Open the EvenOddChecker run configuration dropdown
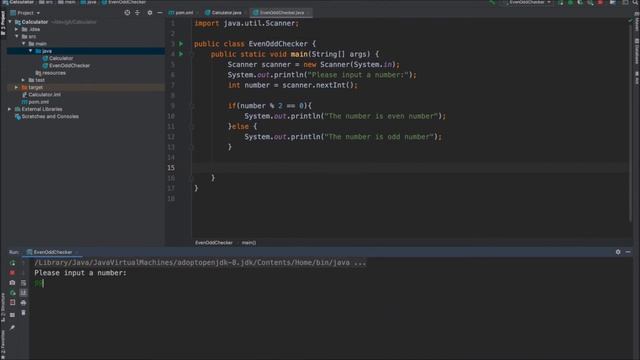This screenshot has height=360, width=640. [x=529, y=2]
